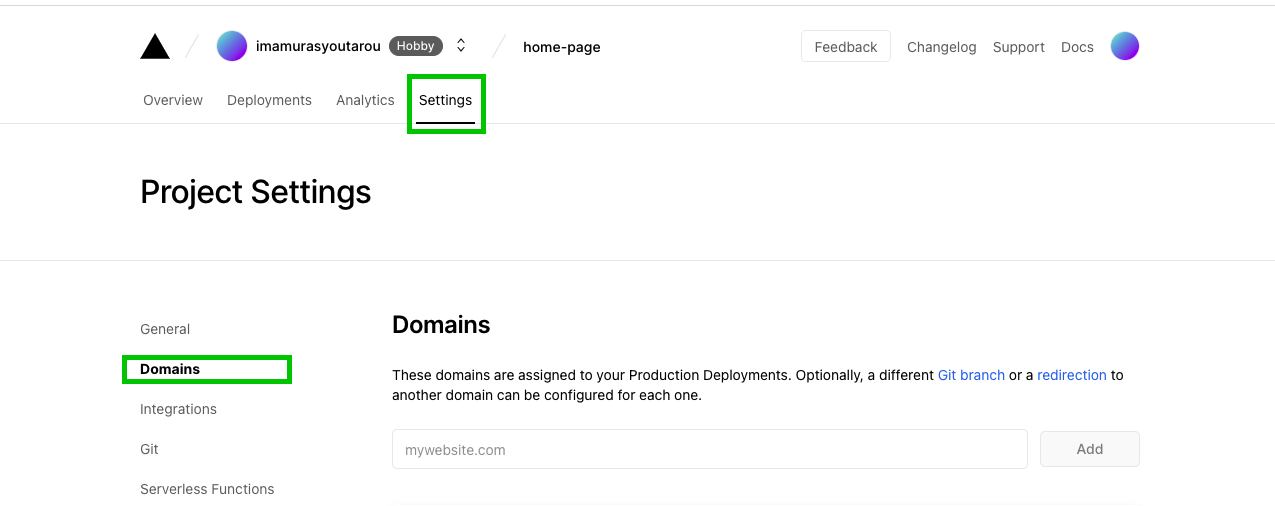Go to home-page project breadcrumb
Screen dimensions: 1275x506
pyautogui.click(x=562, y=47)
